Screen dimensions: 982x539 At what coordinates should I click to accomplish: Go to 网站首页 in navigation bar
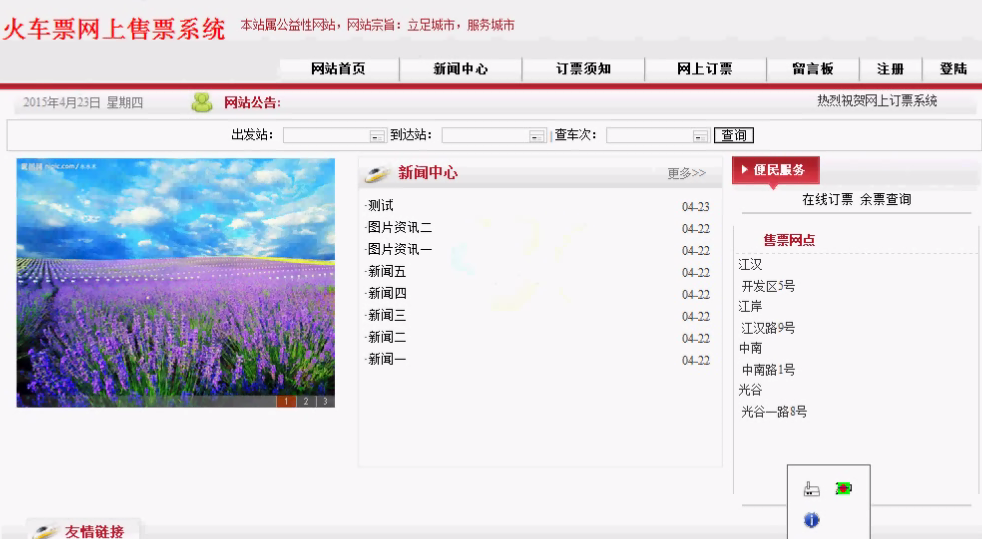338,69
